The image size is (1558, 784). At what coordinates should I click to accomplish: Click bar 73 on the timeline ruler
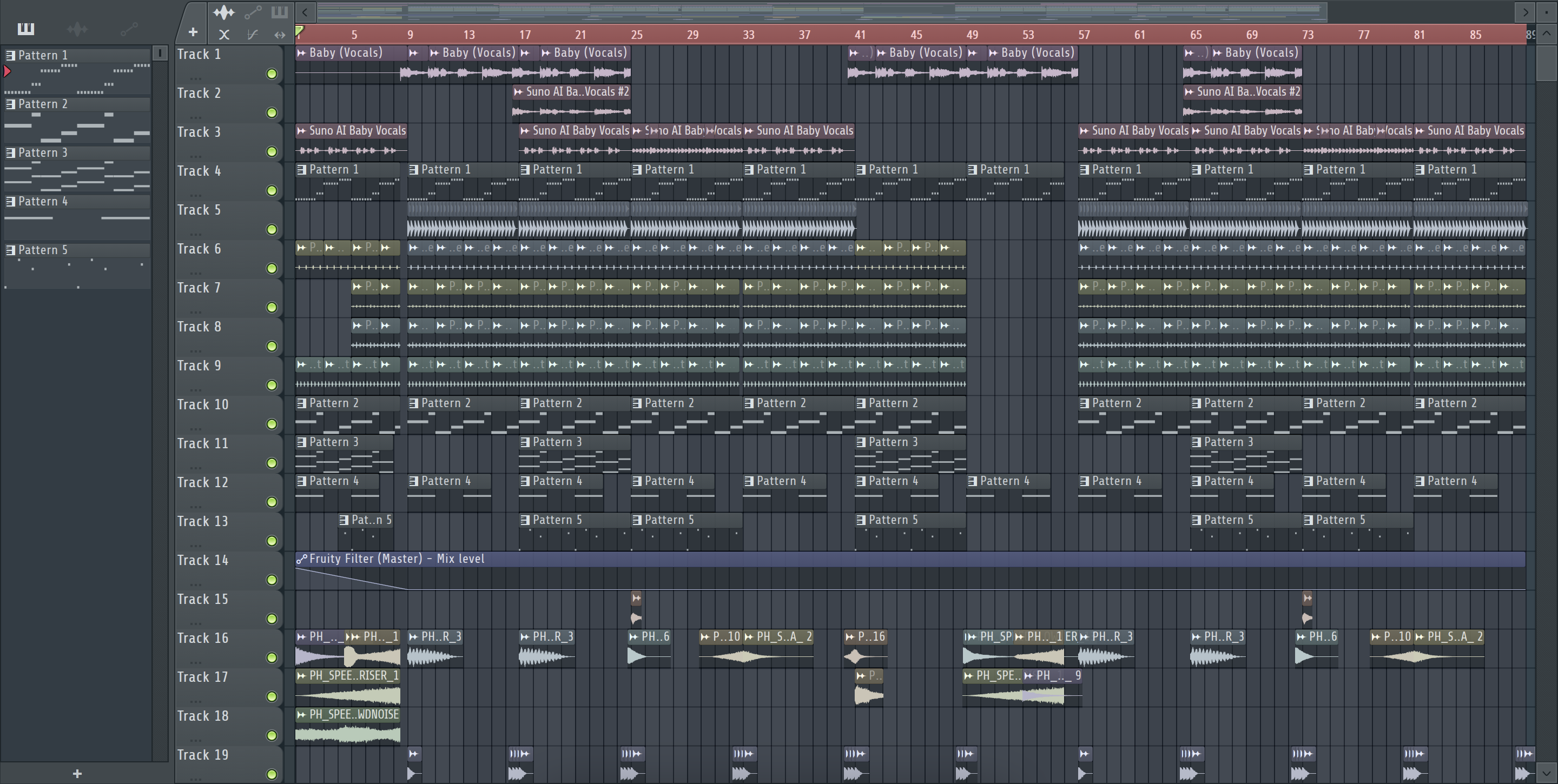click(x=1308, y=35)
